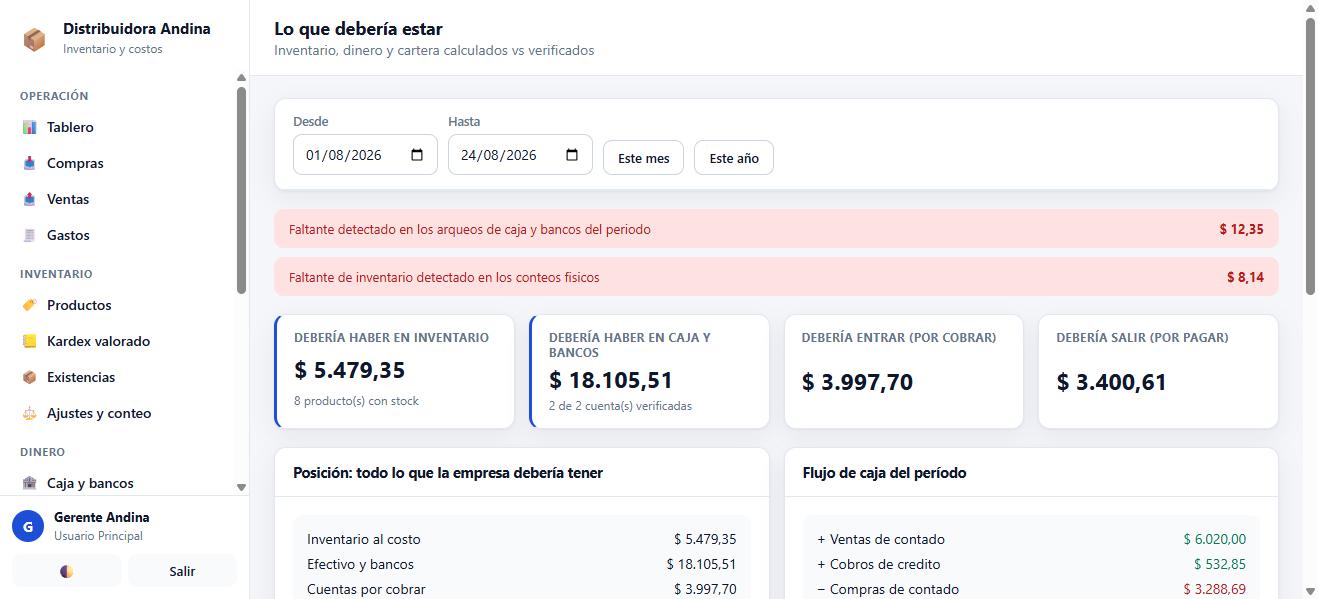Select Kardex valorado in sidebar
Viewport: 1318px width, 599px height.
click(x=119, y=341)
